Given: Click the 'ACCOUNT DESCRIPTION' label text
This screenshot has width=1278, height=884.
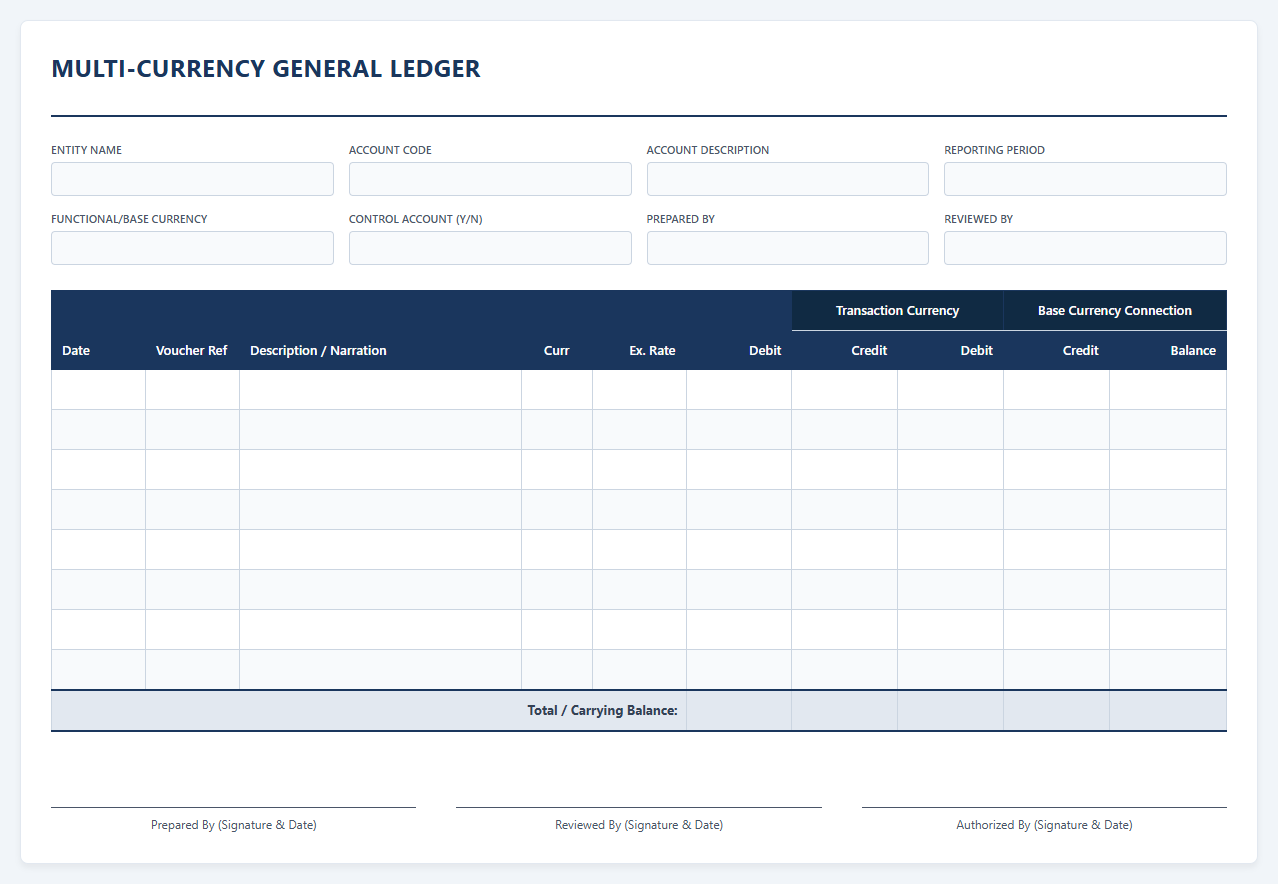Looking at the screenshot, I should click(708, 150).
